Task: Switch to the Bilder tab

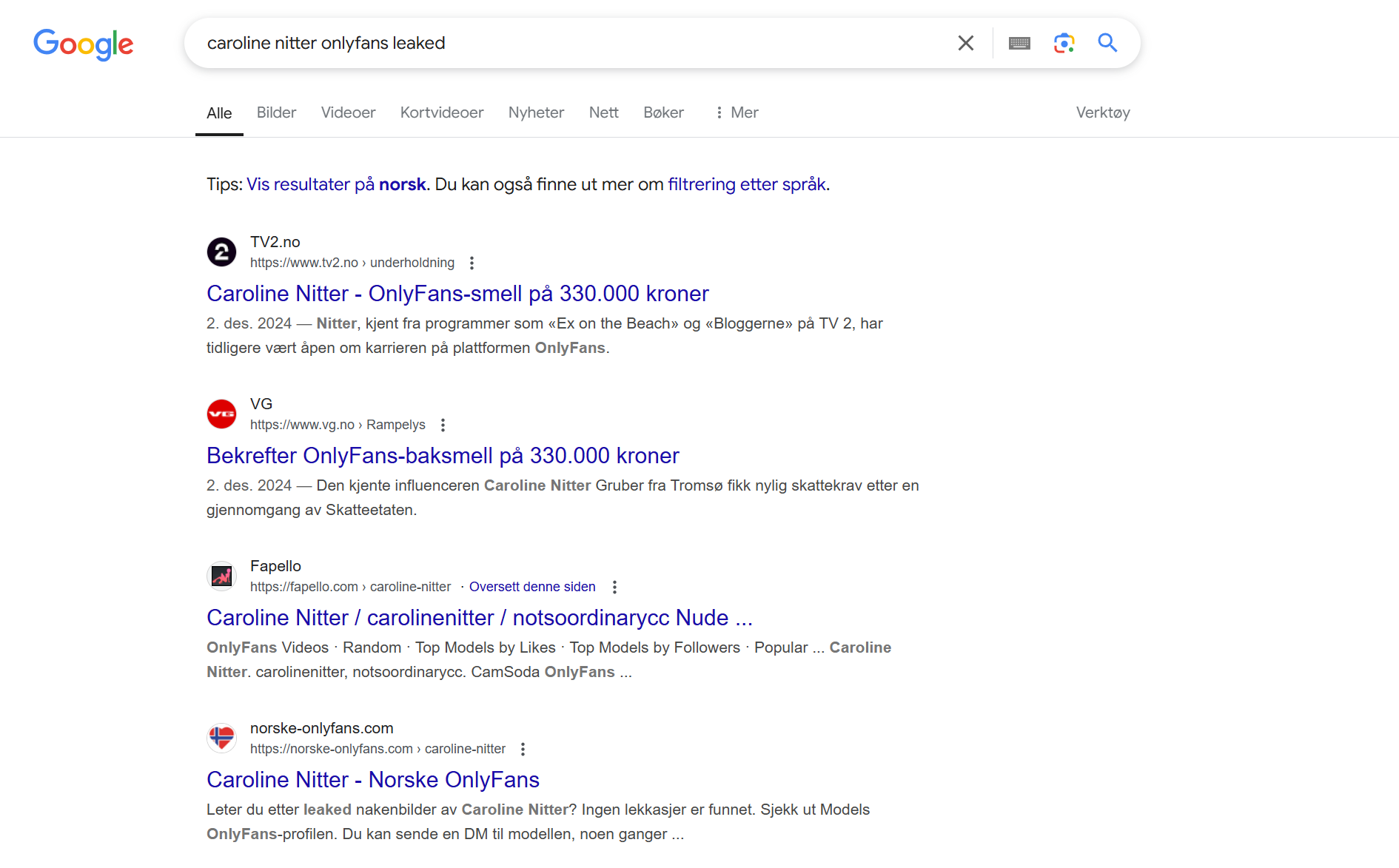Action: click(276, 112)
